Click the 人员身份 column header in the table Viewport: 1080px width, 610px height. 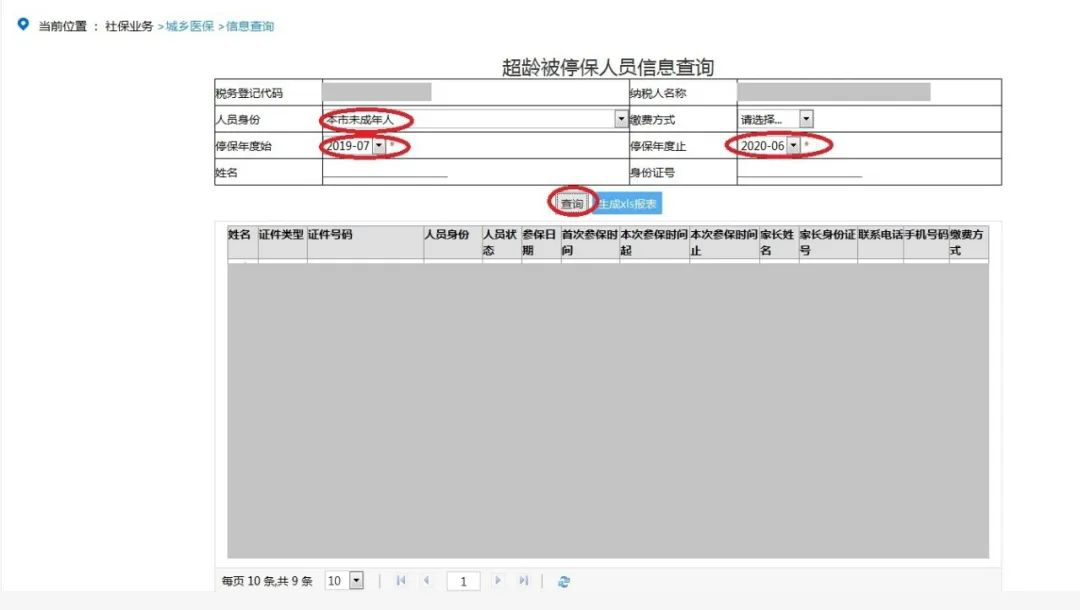pyautogui.click(x=453, y=242)
